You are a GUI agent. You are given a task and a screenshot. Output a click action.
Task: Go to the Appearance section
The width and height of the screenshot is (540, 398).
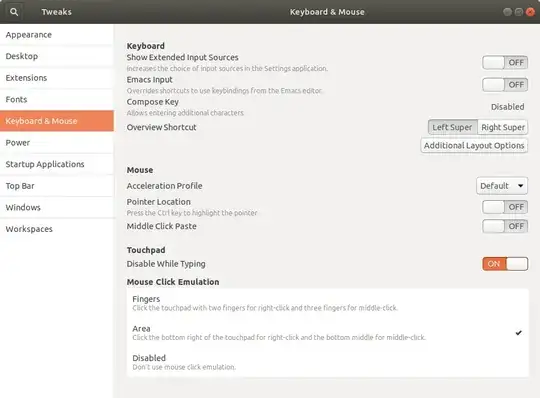pyautogui.click(x=56, y=35)
